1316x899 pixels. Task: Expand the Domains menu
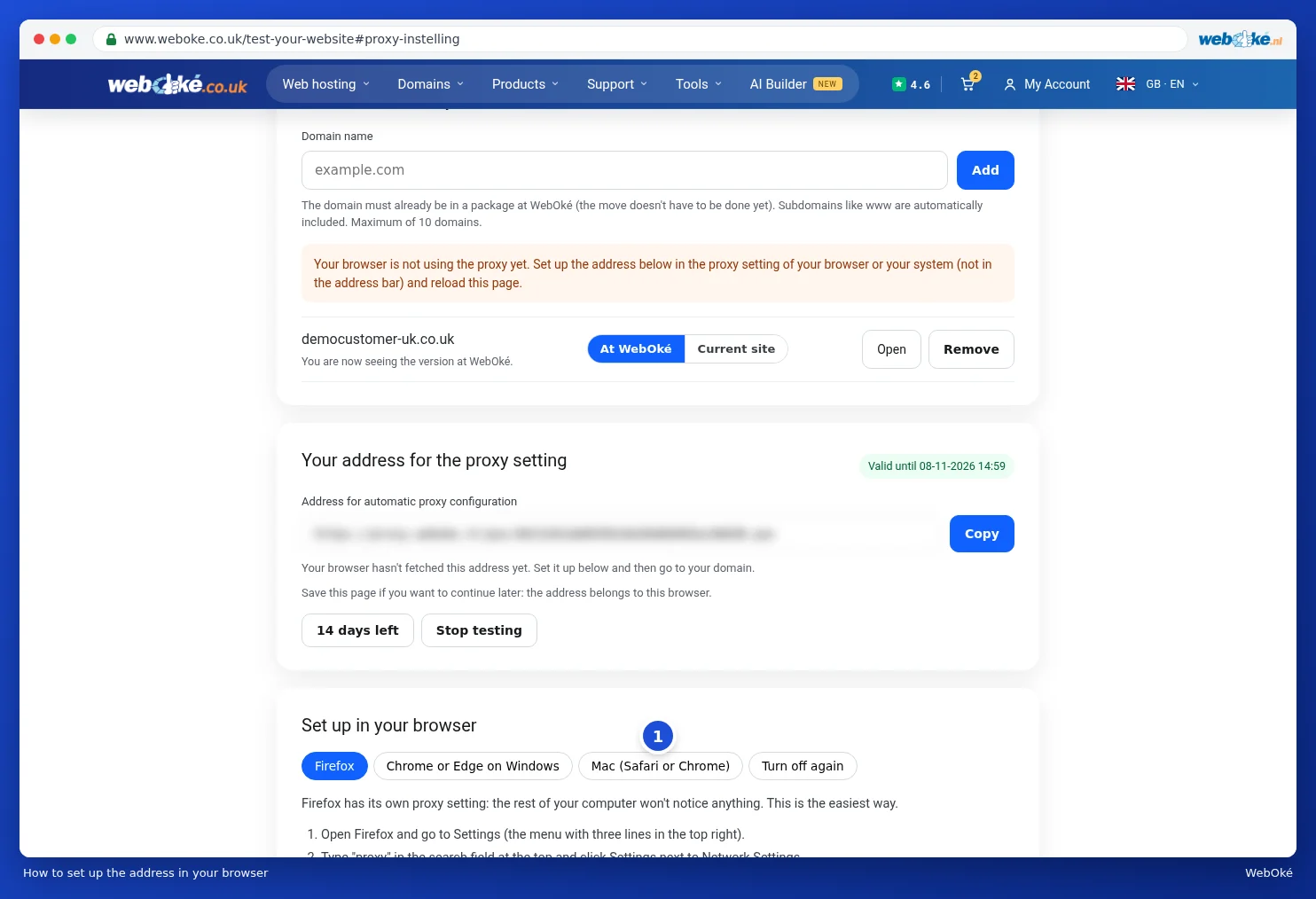pos(431,84)
